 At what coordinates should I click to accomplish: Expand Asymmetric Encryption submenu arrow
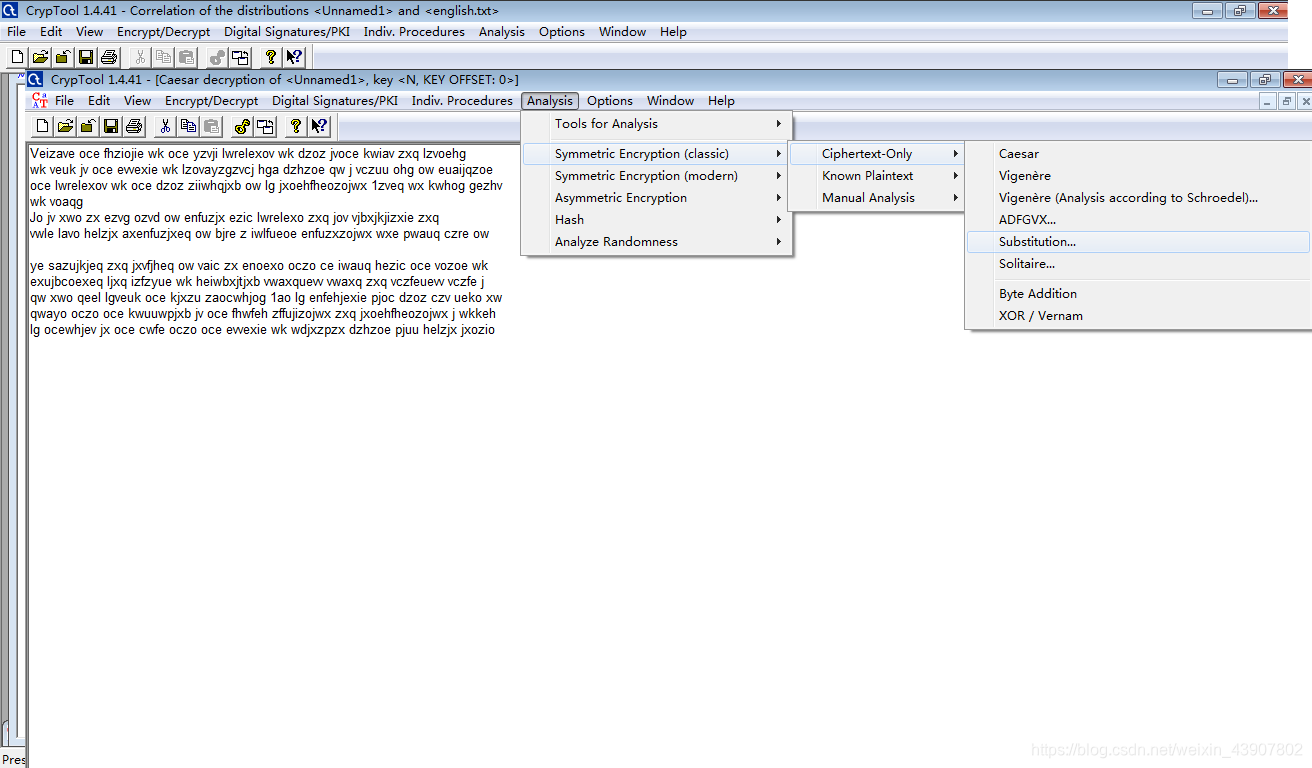778,198
